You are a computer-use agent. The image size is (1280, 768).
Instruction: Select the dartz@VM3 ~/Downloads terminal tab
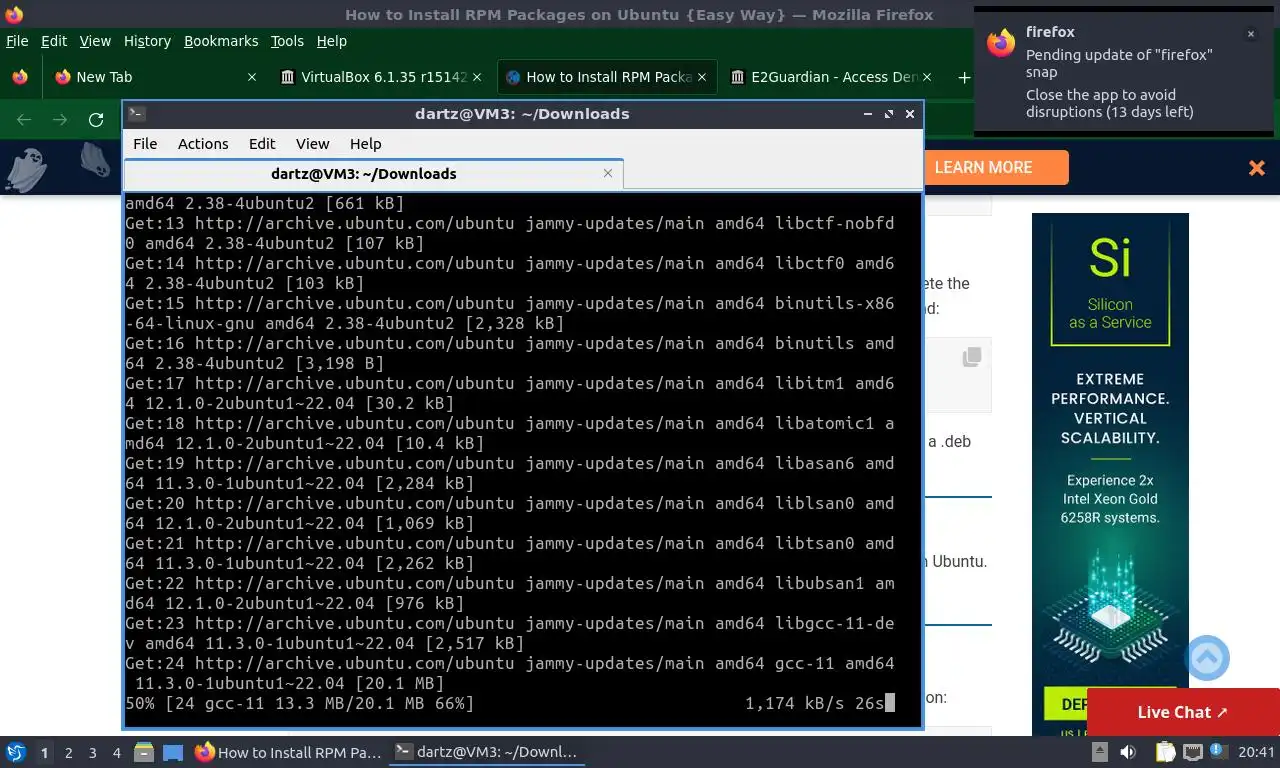point(373,173)
